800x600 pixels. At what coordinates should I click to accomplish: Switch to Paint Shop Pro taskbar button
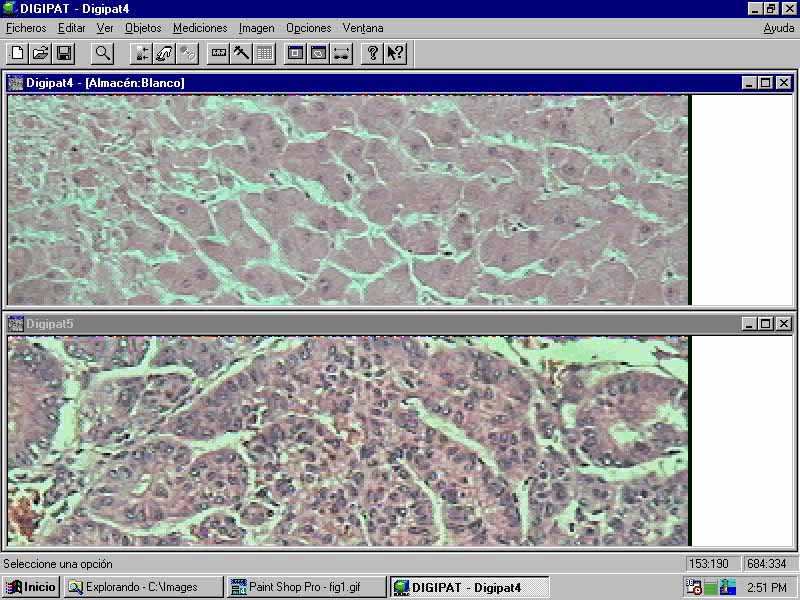click(306, 587)
